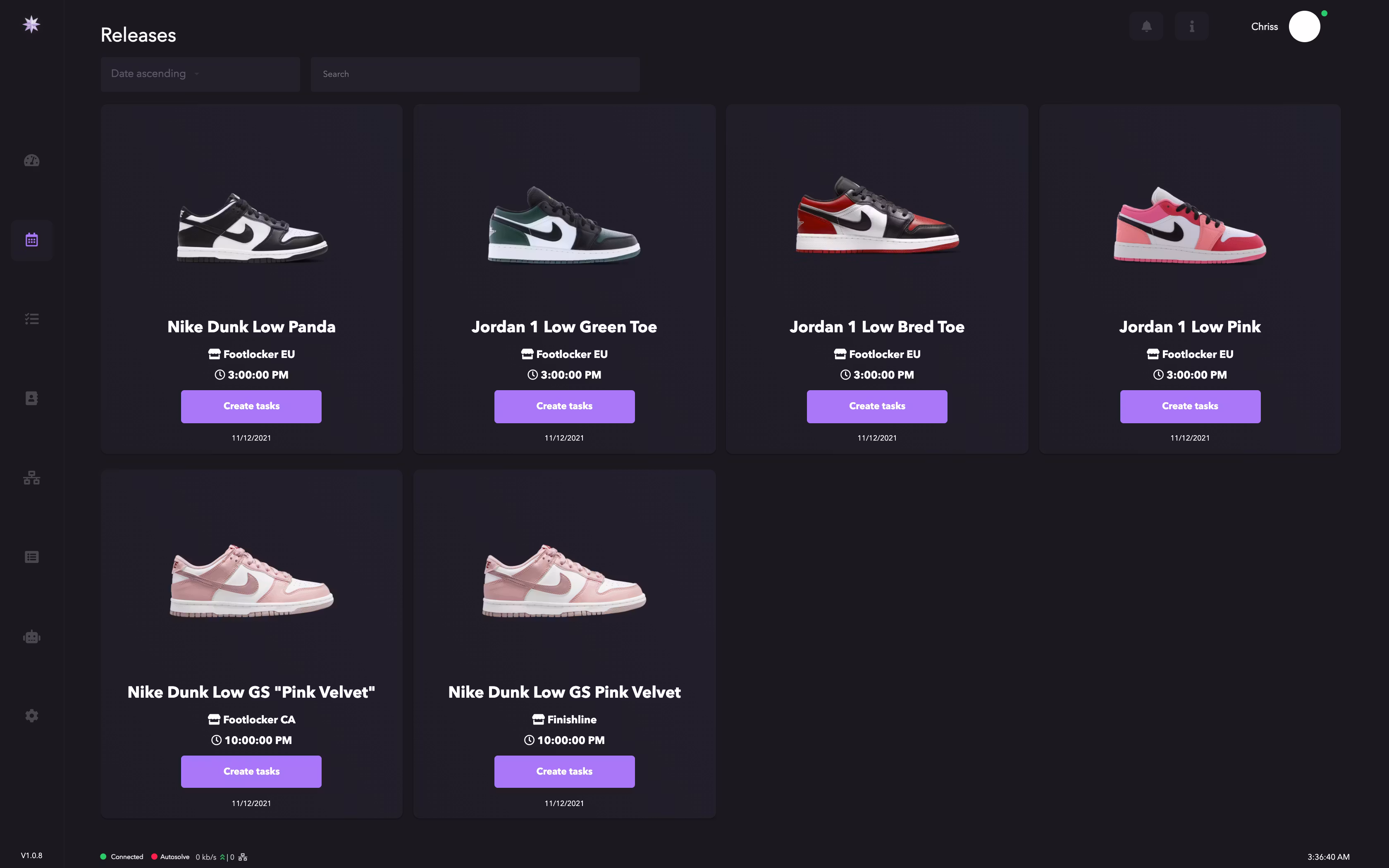This screenshot has width=1389, height=868.
Task: Select the calendar releases sidebar icon
Action: pyautogui.click(x=31, y=240)
